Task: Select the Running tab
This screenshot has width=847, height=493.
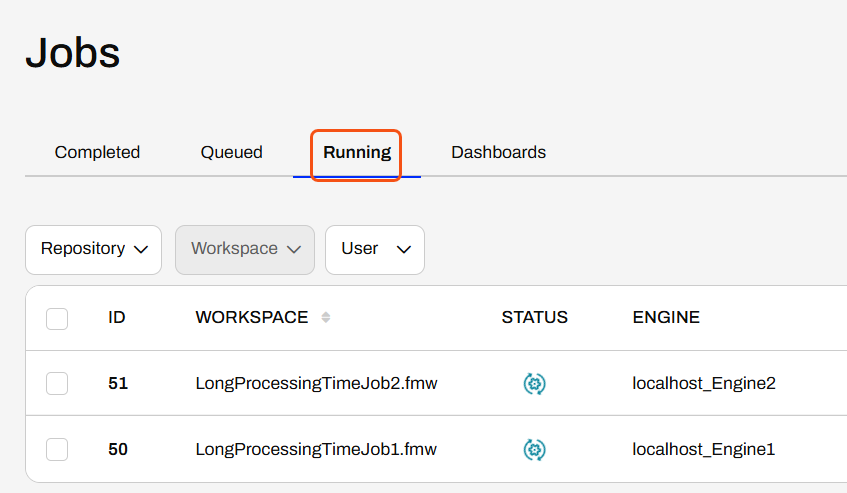Action: pyautogui.click(x=357, y=153)
